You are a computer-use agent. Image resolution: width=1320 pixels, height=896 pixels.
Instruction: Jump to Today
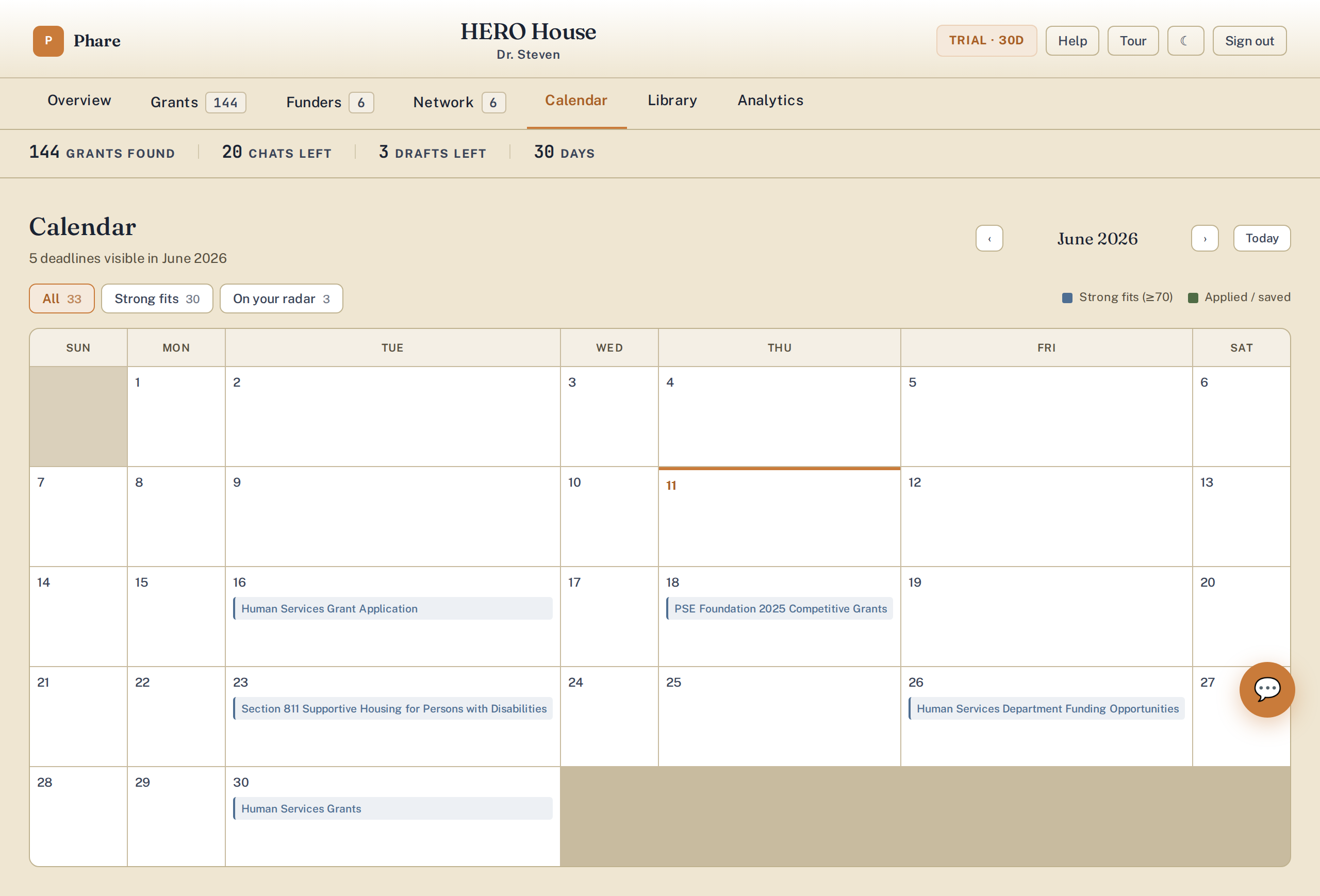[x=1262, y=239]
